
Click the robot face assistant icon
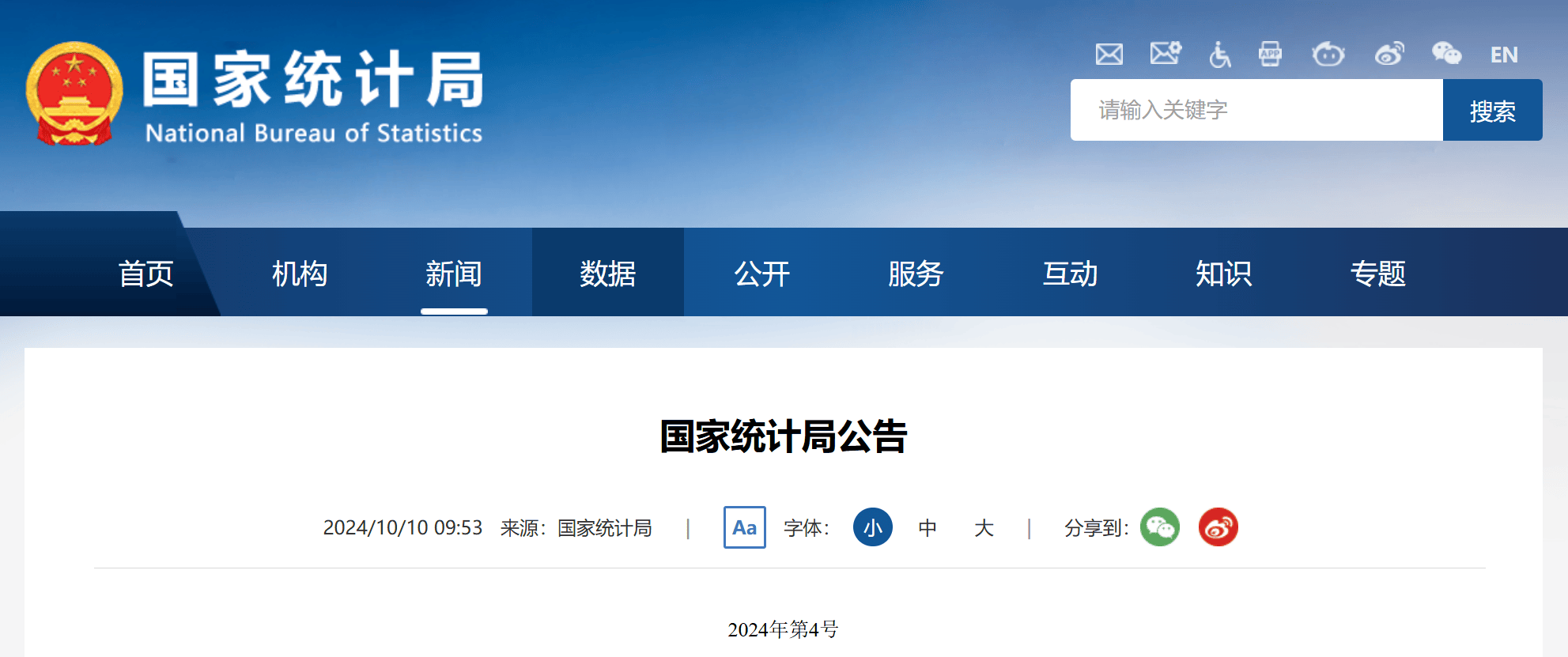point(1328,54)
